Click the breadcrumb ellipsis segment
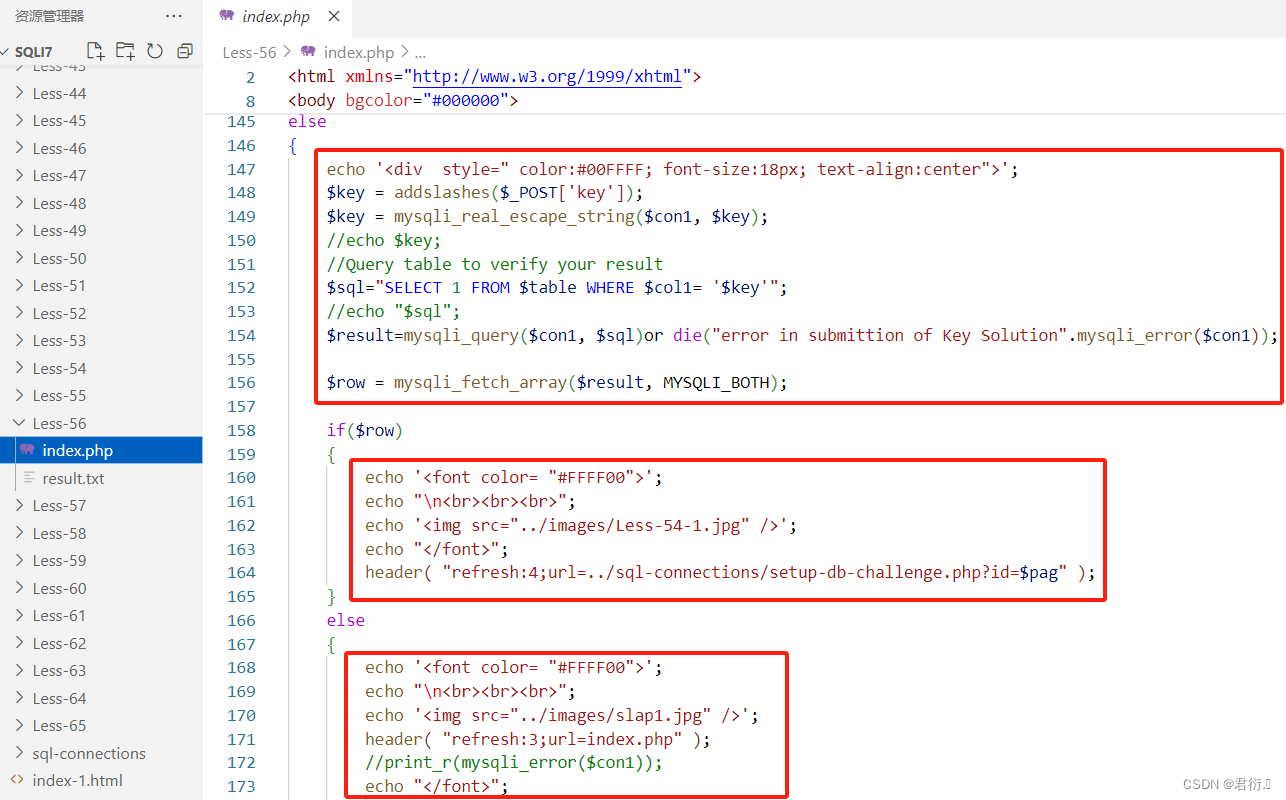Image resolution: width=1286 pixels, height=800 pixels. (420, 52)
